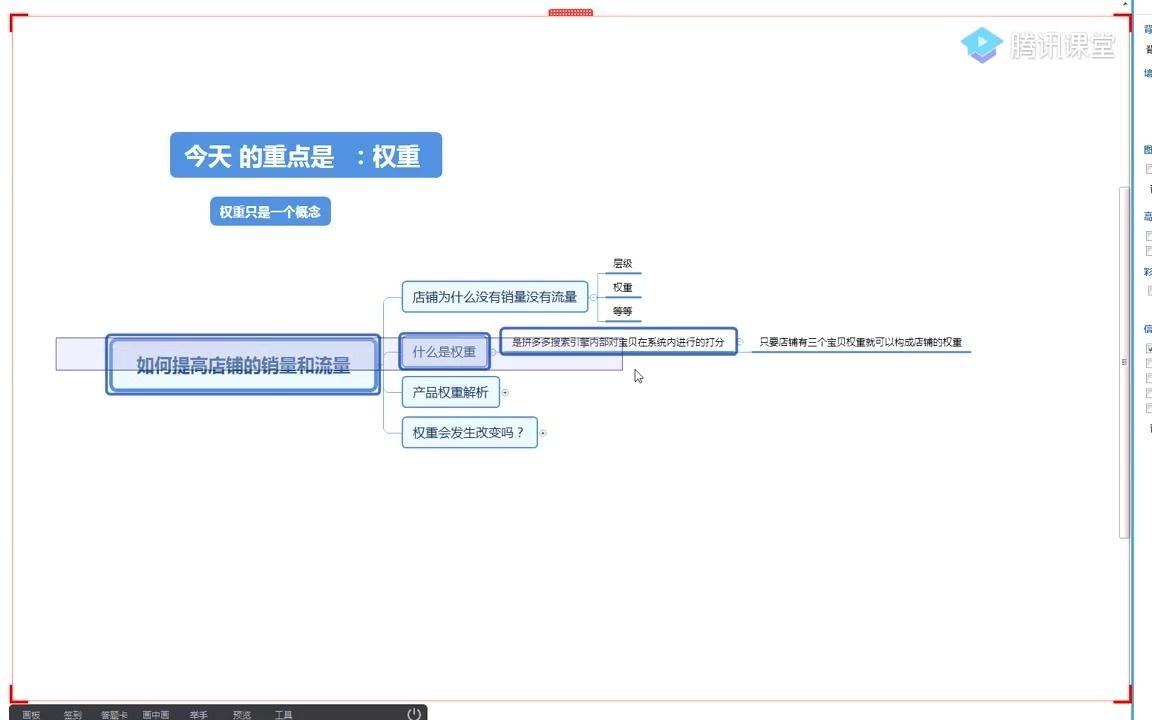
Task: Collapse the 什么是权重 branch
Action: click(494, 352)
